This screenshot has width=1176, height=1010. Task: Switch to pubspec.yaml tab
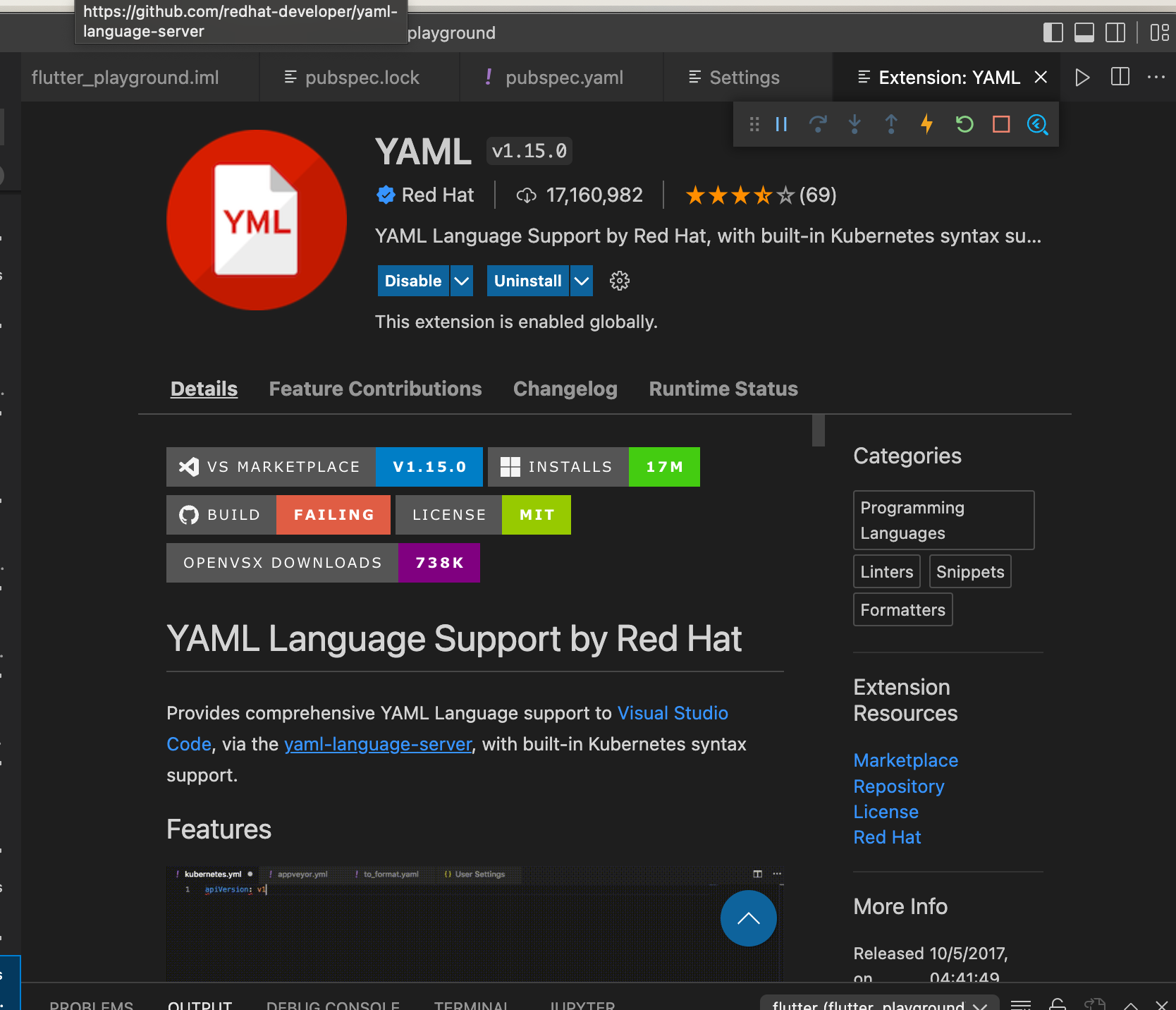561,77
